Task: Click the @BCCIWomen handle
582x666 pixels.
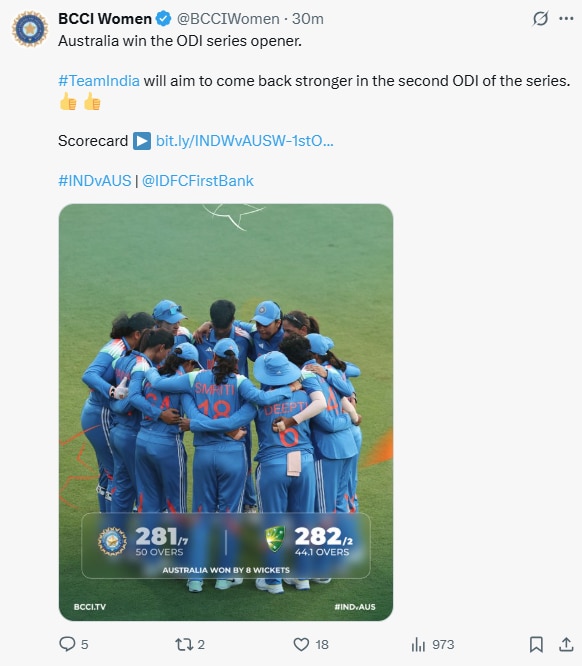Action: (228, 19)
